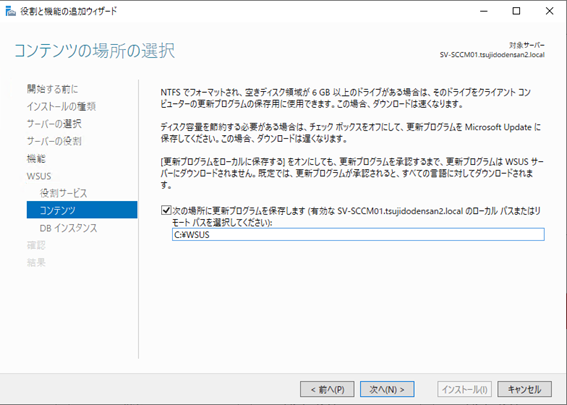Proceed with the 次へ(N) > button

click(387, 389)
